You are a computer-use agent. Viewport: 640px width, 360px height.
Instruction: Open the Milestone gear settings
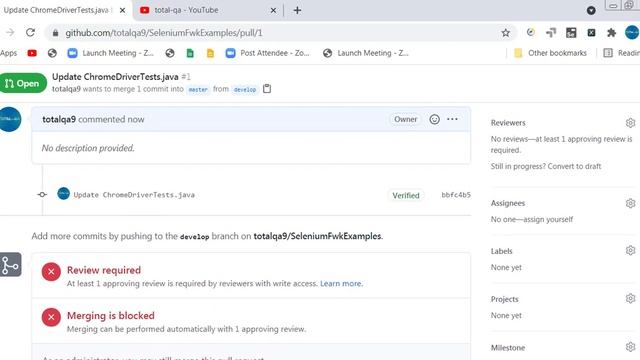coord(630,347)
